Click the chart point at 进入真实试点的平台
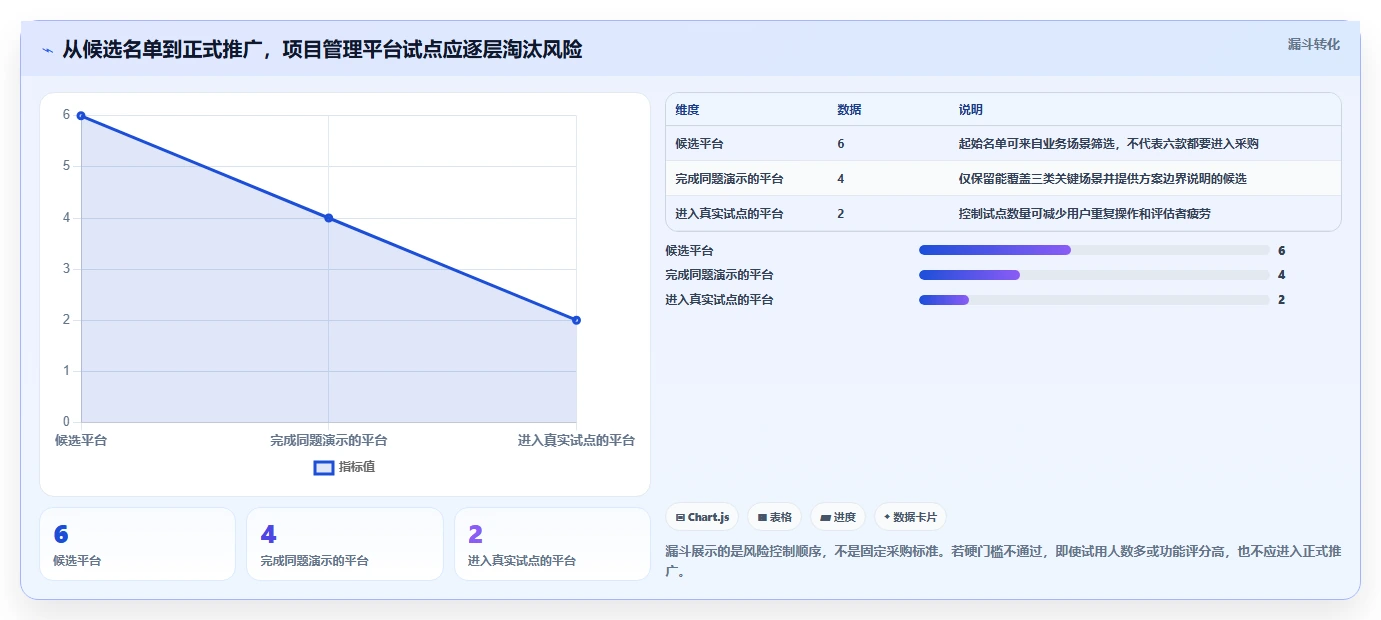 pyautogui.click(x=576, y=320)
